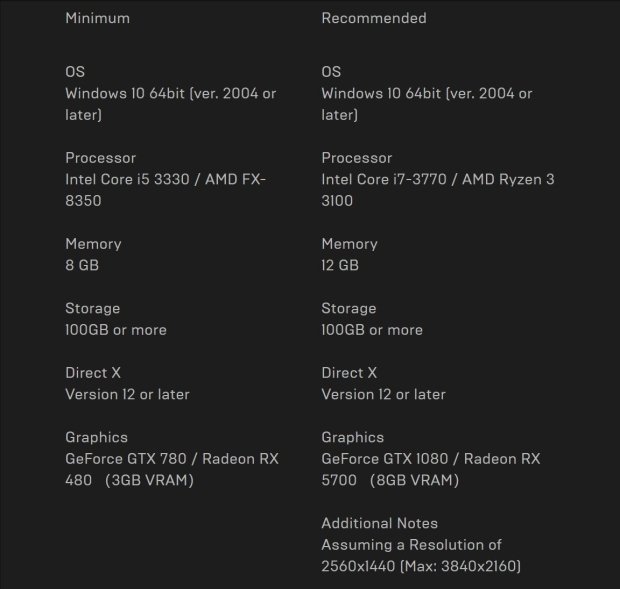Click recommended Version 12 or later text

tap(384, 395)
